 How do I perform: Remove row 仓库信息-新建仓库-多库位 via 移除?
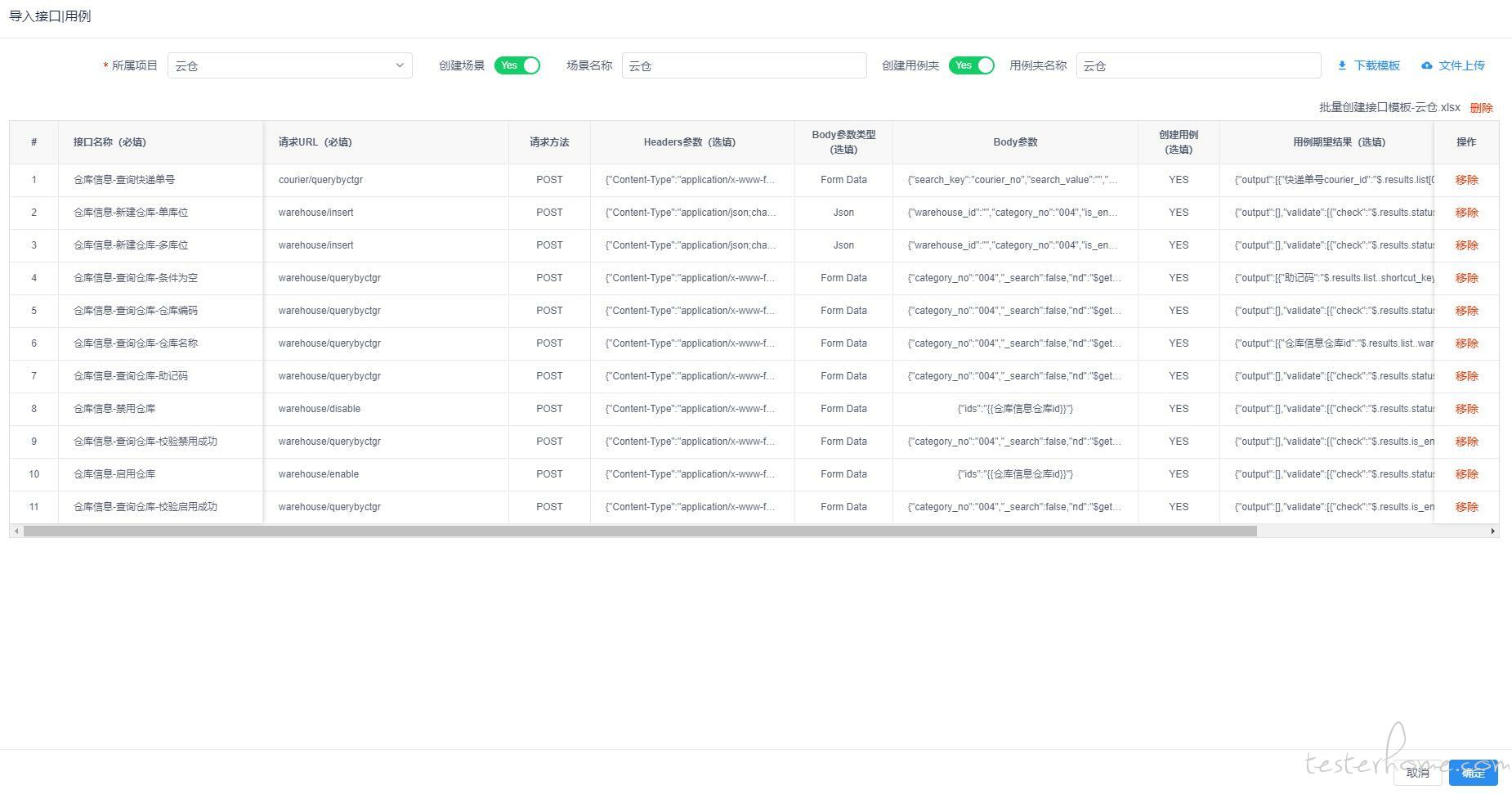point(1466,245)
